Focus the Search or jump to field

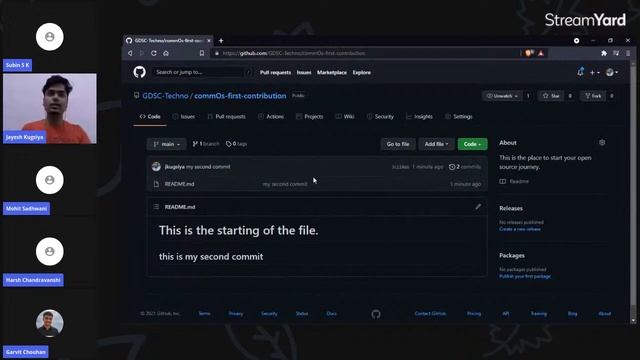(x=202, y=72)
